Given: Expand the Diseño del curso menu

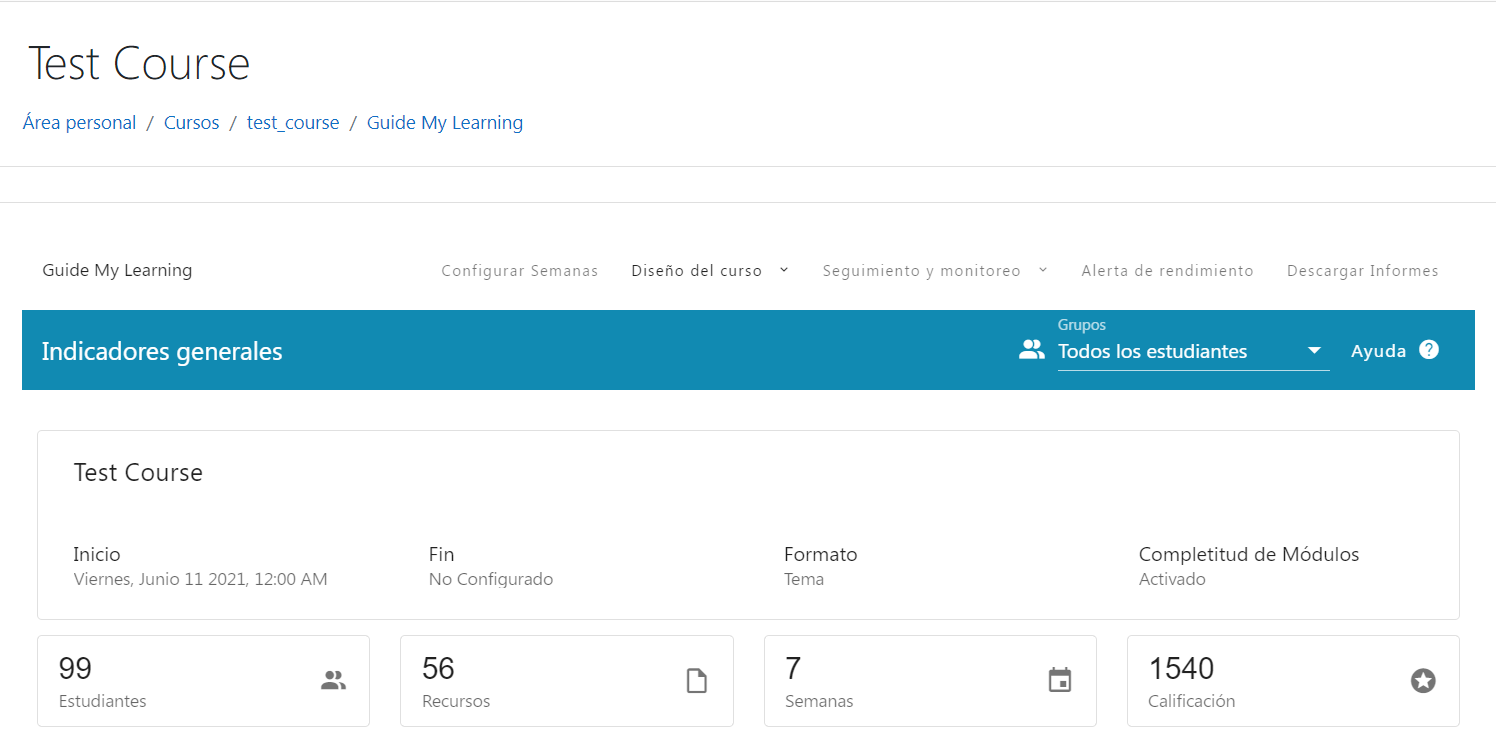Looking at the screenshot, I should [x=710, y=271].
